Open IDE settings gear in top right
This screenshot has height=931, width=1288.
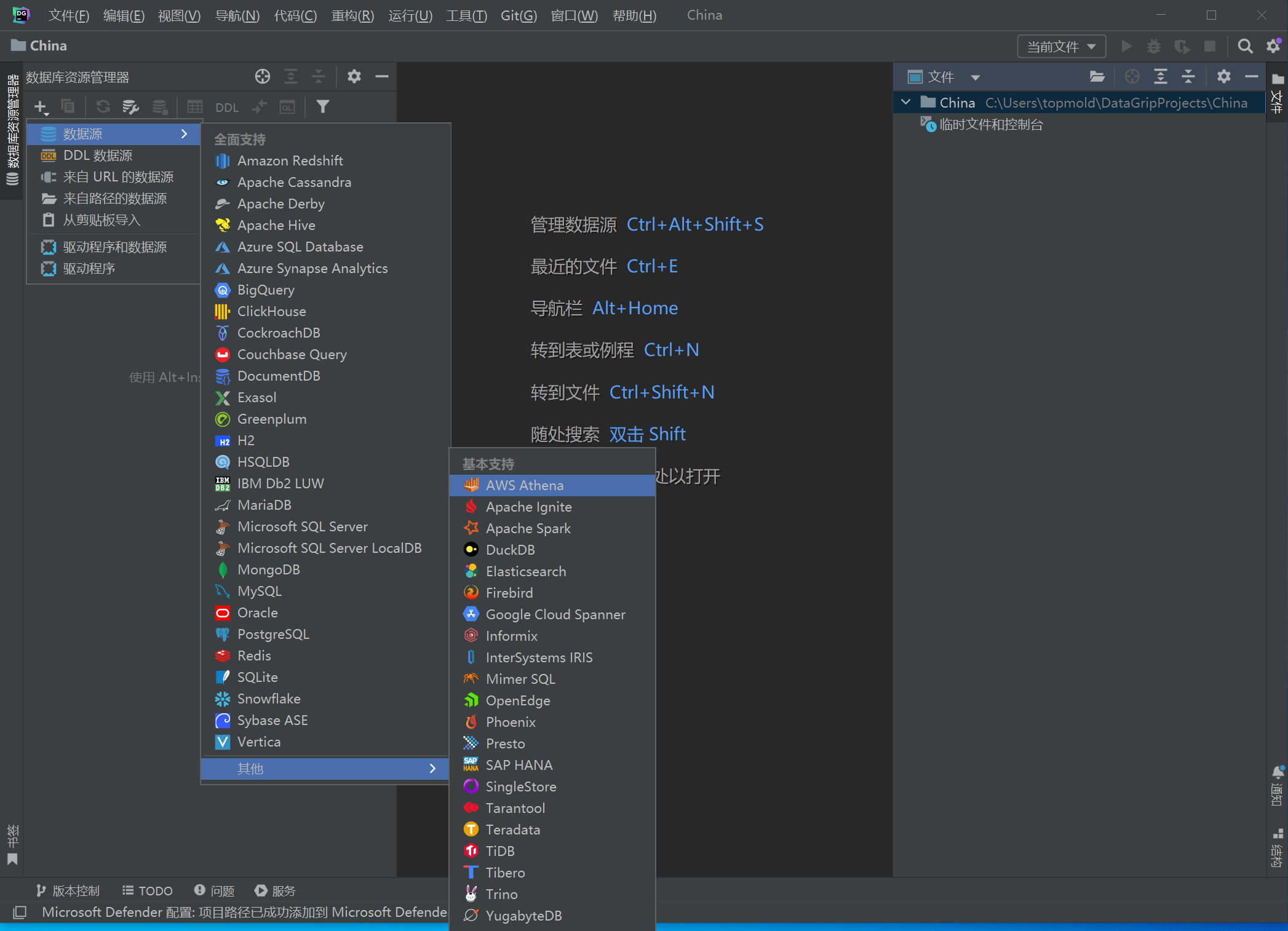1273,46
